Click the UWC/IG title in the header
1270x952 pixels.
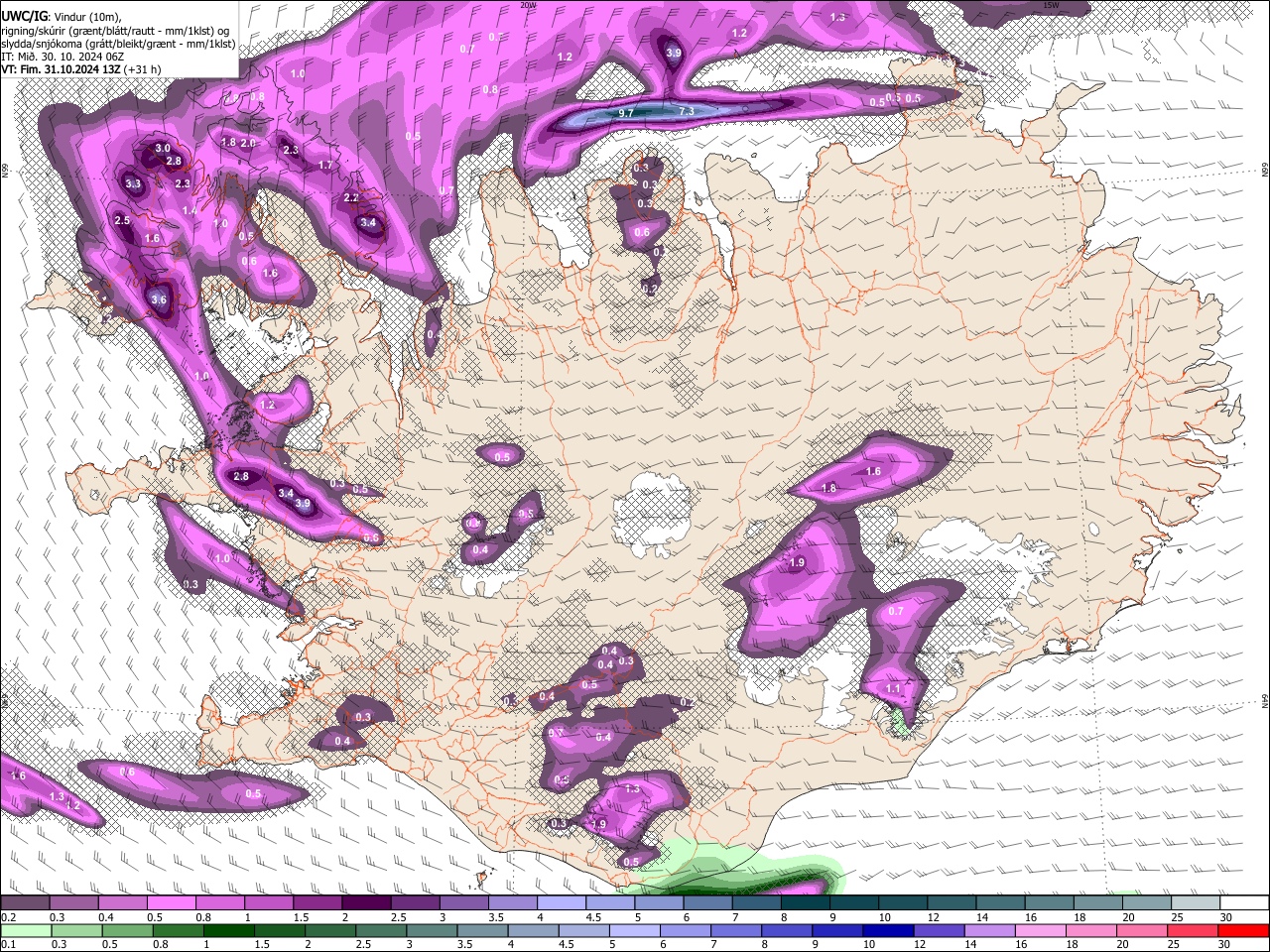click(23, 16)
